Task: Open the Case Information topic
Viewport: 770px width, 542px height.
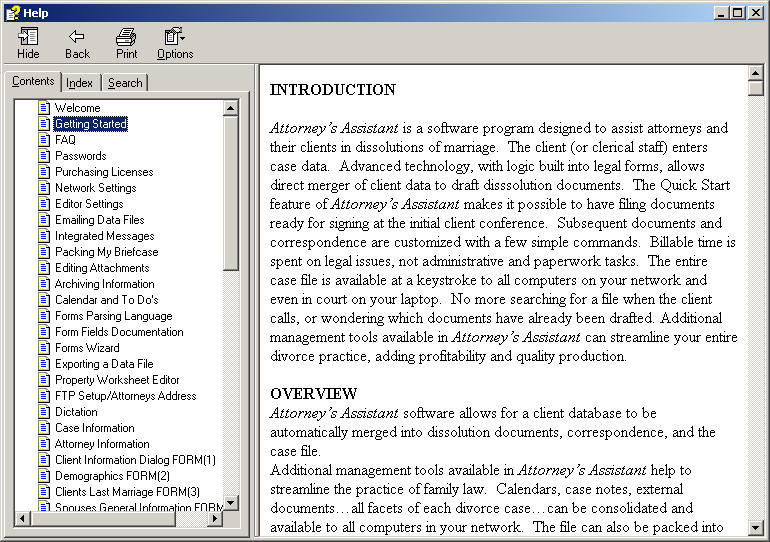Action: pyautogui.click(x=95, y=428)
